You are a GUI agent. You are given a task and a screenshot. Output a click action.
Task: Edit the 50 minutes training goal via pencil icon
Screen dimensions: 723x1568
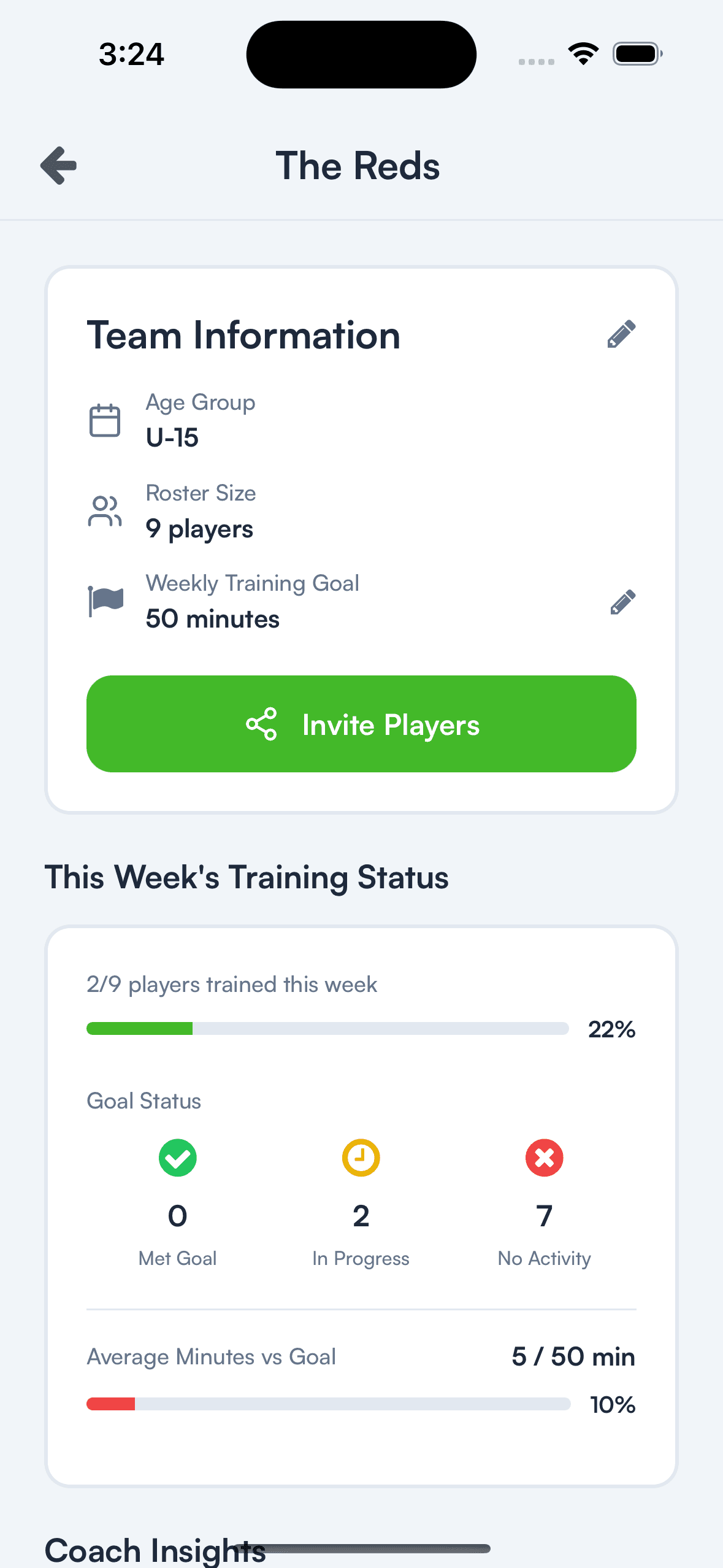coord(622,601)
